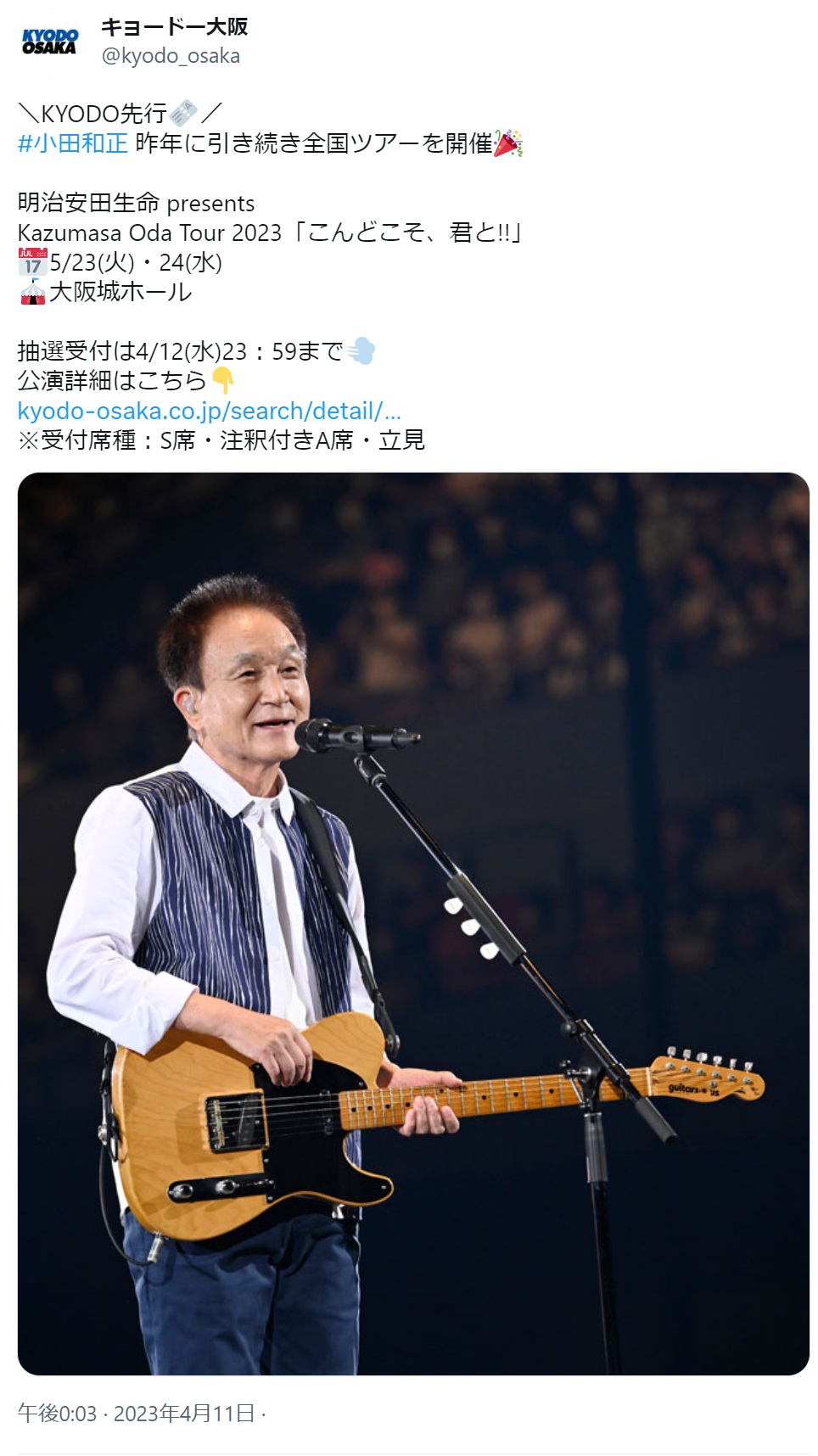Click the circus tent emoji beside 大阪城ホール
This screenshot has width=818, height=1456.
click(x=32, y=292)
